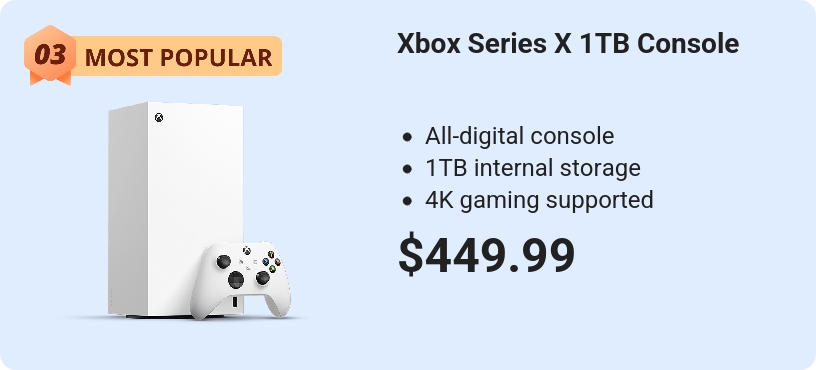816x370 pixels.
Task: Click the 03 hexagon rank badge
Action: pos(50,54)
